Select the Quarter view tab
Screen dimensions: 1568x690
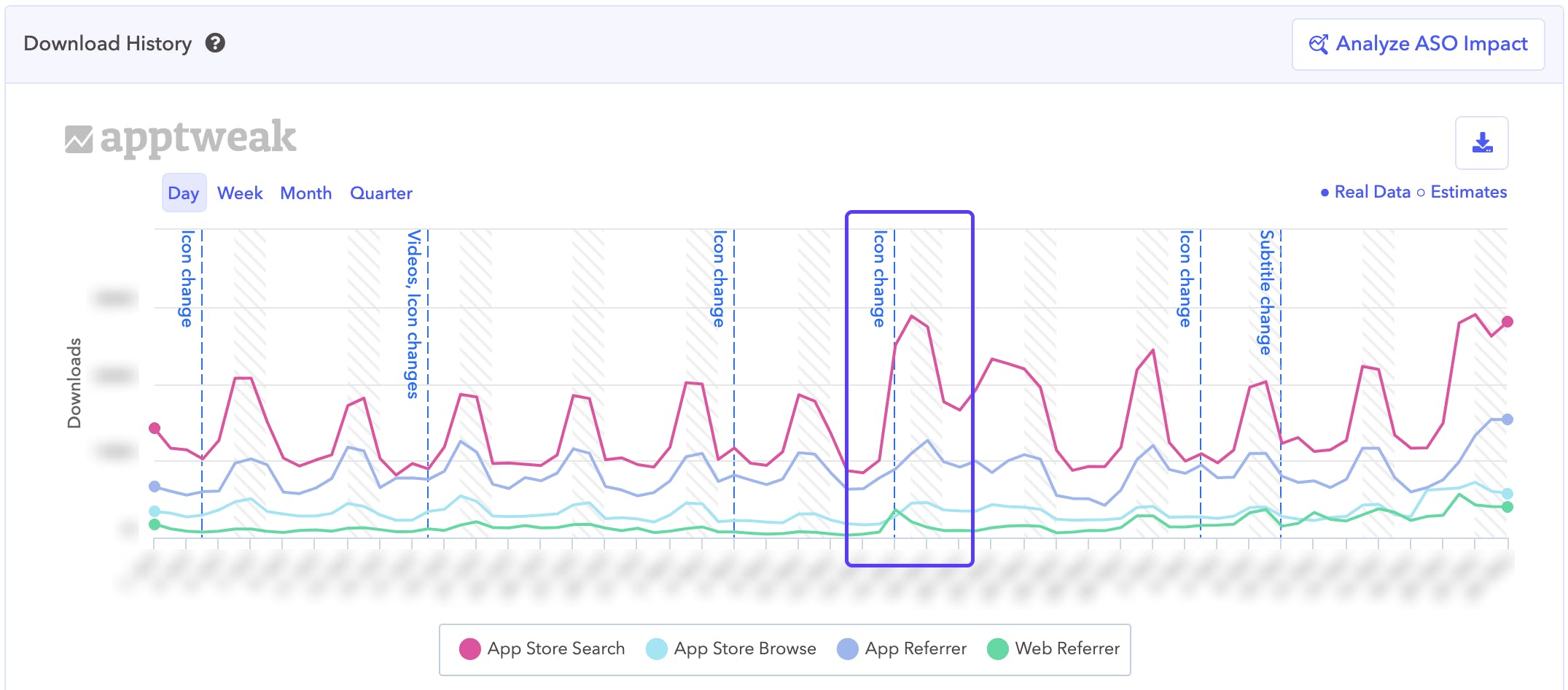pyautogui.click(x=381, y=193)
